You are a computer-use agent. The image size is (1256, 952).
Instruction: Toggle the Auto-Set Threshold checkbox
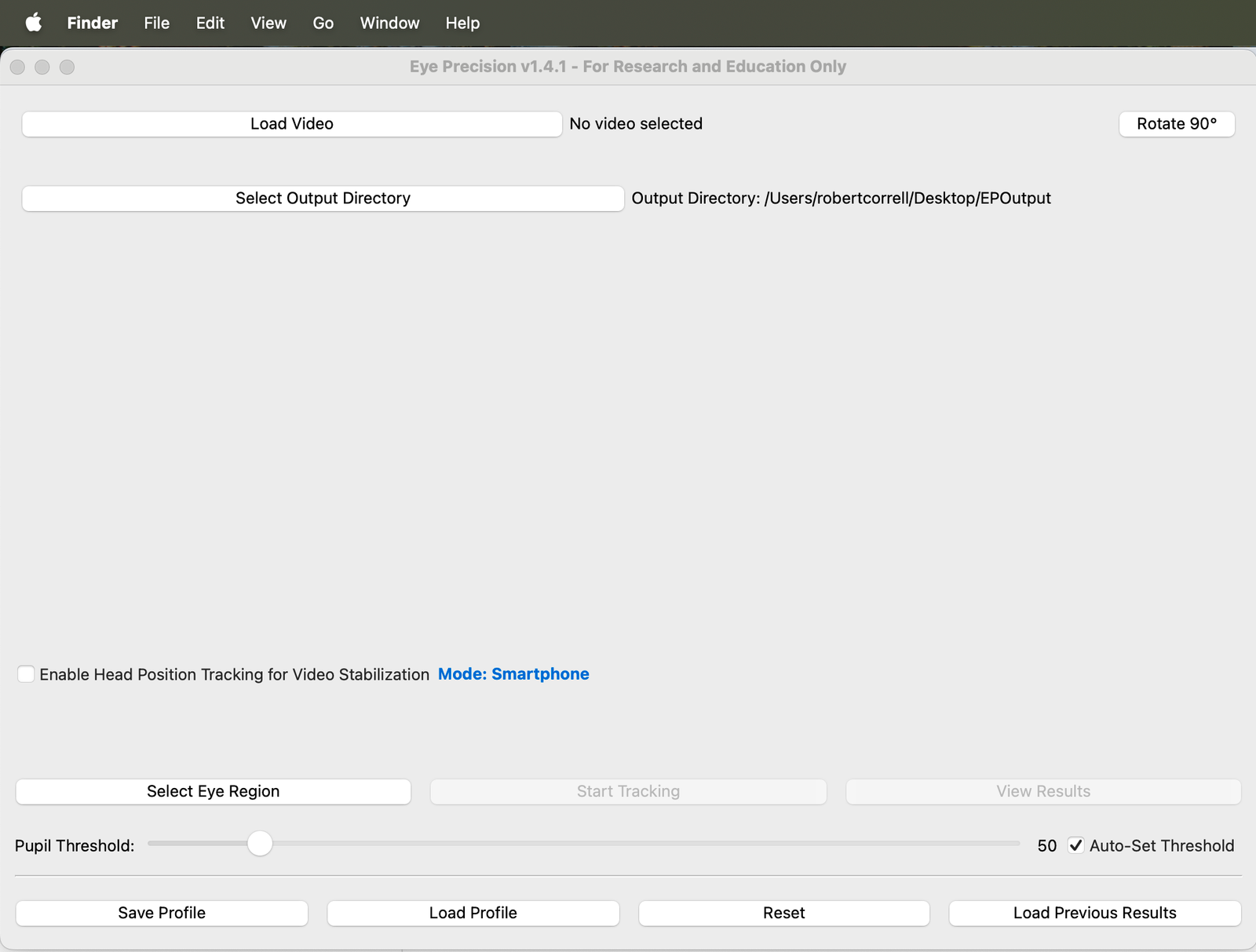[1075, 845]
